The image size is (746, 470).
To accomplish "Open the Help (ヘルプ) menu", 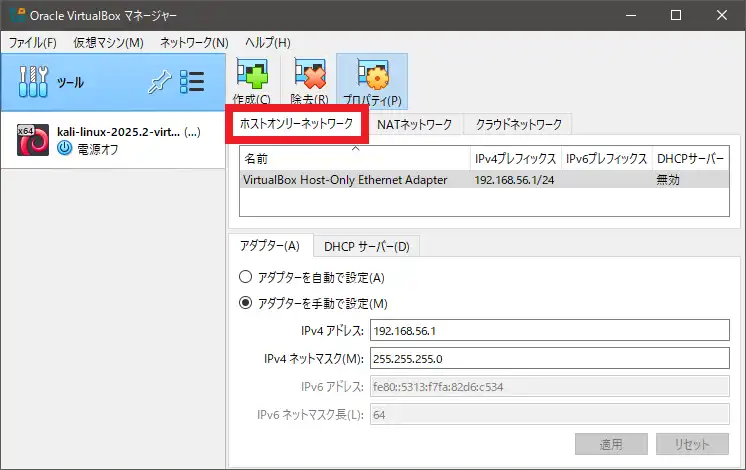I will (x=268, y=42).
